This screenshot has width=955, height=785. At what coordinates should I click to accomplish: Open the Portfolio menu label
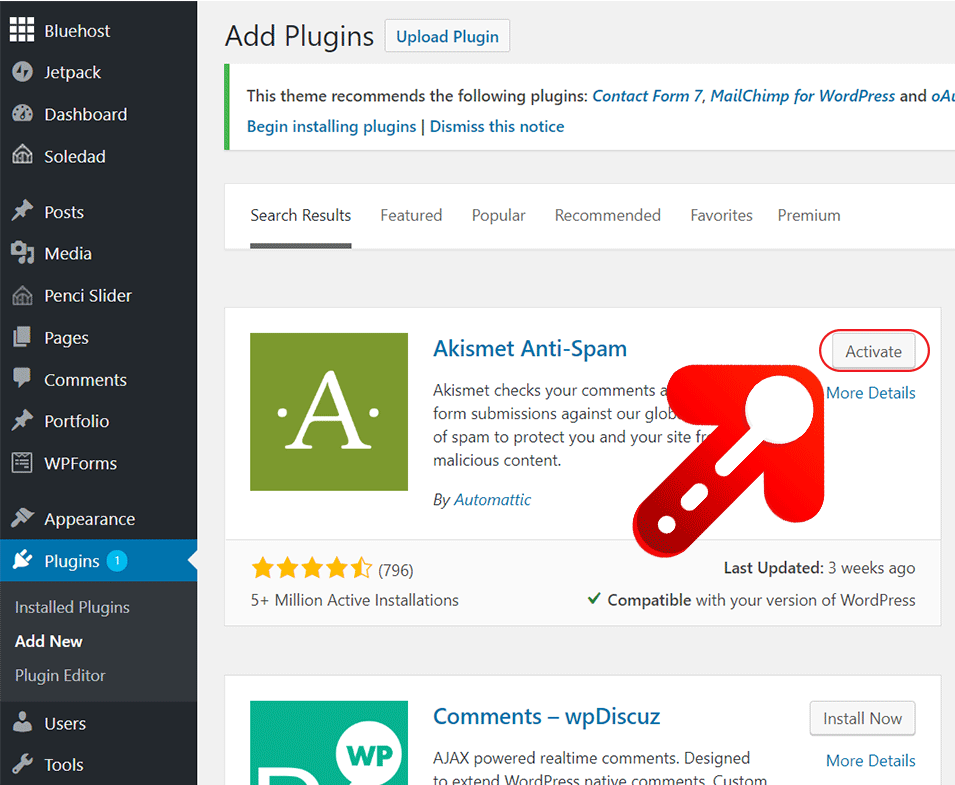point(77,421)
